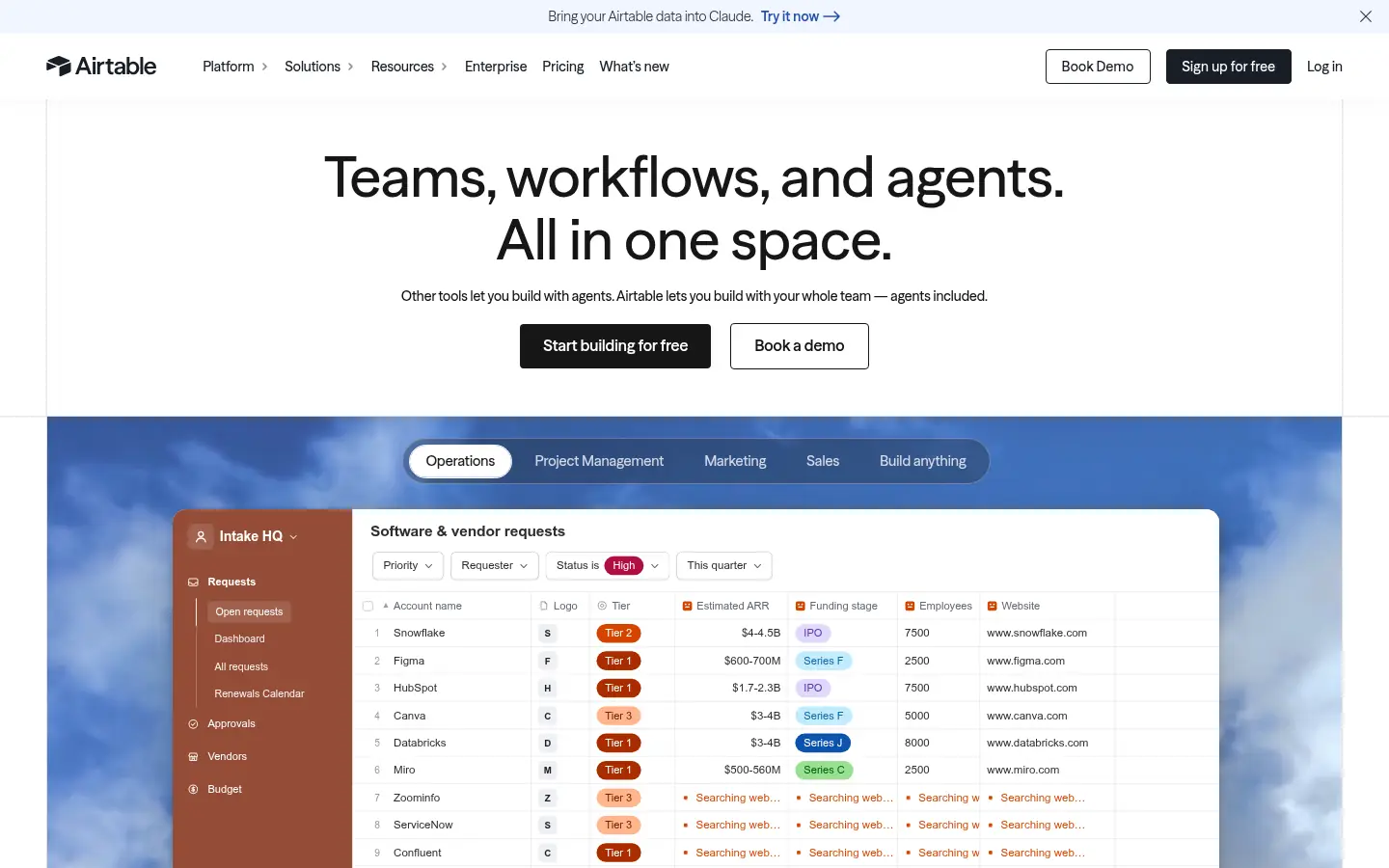The image size is (1389, 868).
Task: Click the Requests inbox icon in sidebar
Action: coord(193,583)
